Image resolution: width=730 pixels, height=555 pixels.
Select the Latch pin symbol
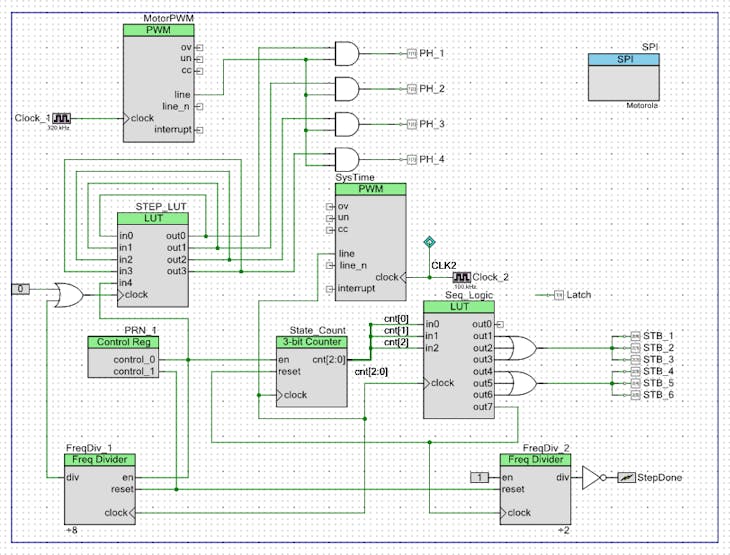click(559, 295)
